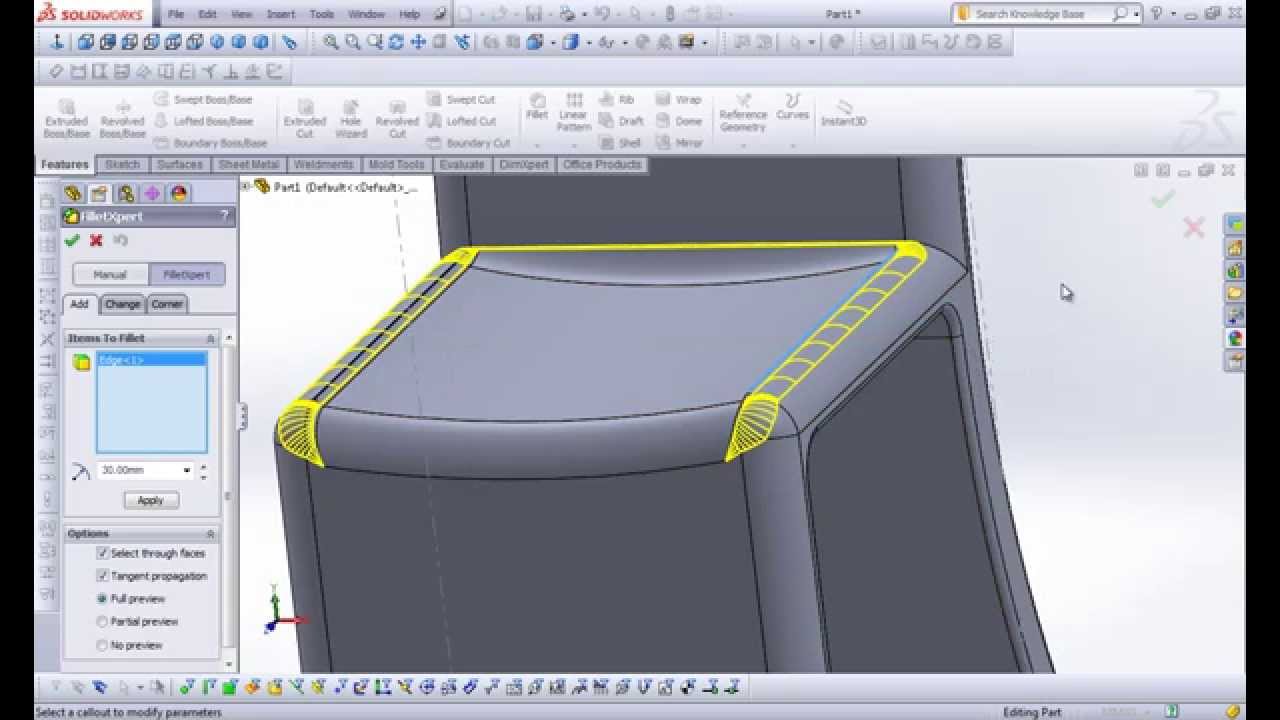The image size is (1280, 720).
Task: Select the Partial preview radio button
Action: click(102, 622)
